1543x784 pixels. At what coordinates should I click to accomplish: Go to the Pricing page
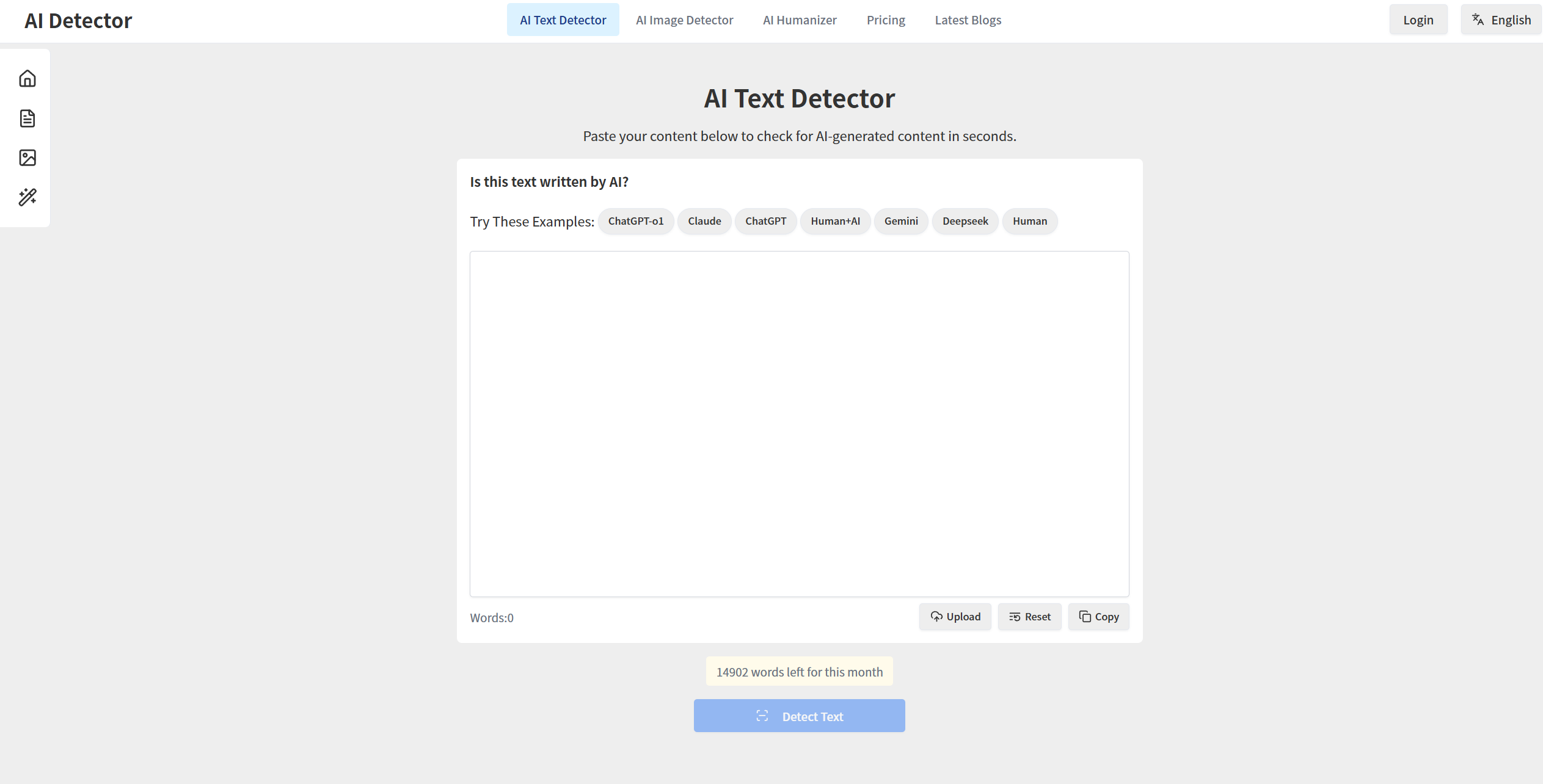pos(886,20)
